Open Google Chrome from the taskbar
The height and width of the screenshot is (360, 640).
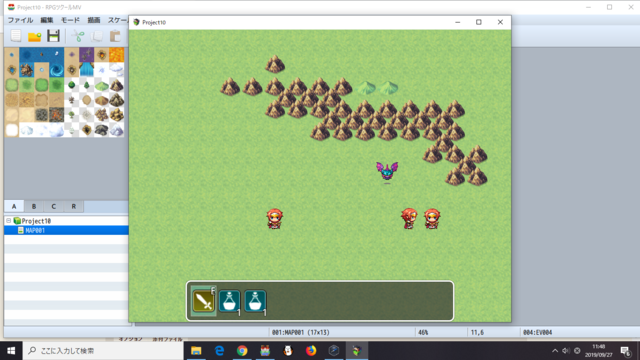242,351
